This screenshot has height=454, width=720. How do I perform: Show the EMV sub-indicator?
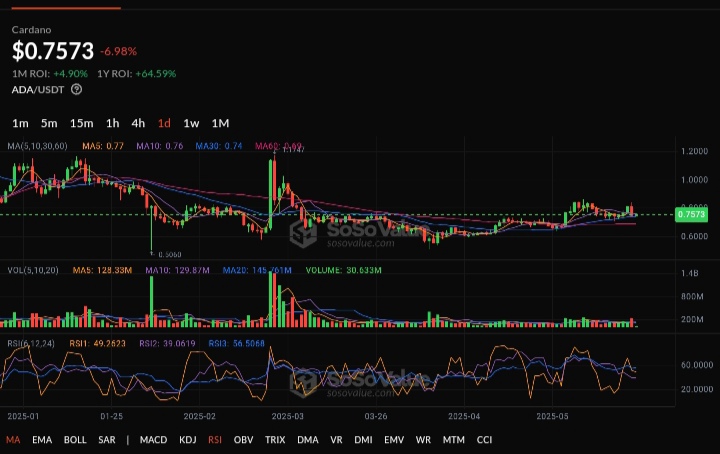(x=394, y=440)
